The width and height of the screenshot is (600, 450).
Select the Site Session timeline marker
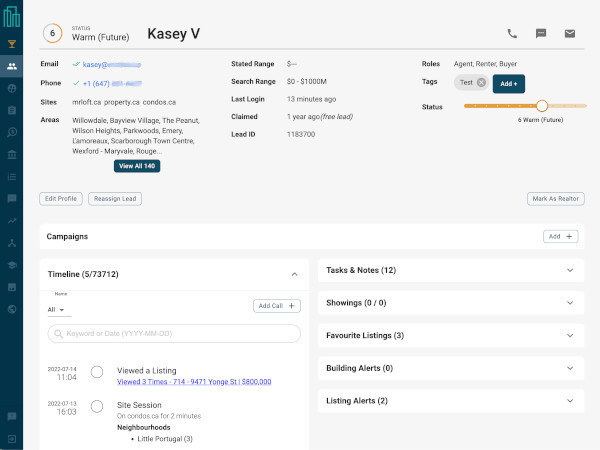click(x=97, y=405)
